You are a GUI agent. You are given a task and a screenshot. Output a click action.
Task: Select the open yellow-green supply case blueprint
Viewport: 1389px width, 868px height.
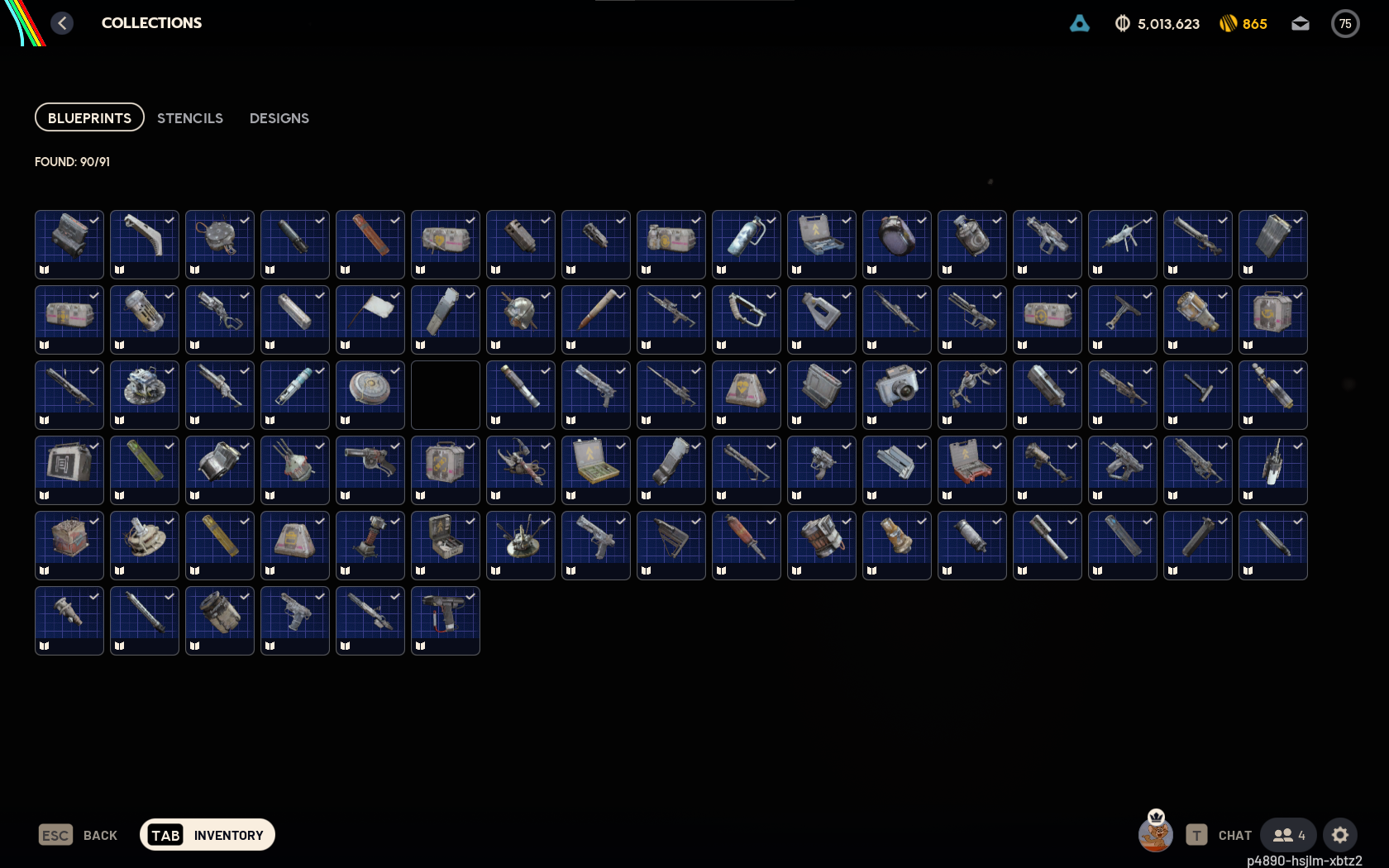(596, 470)
